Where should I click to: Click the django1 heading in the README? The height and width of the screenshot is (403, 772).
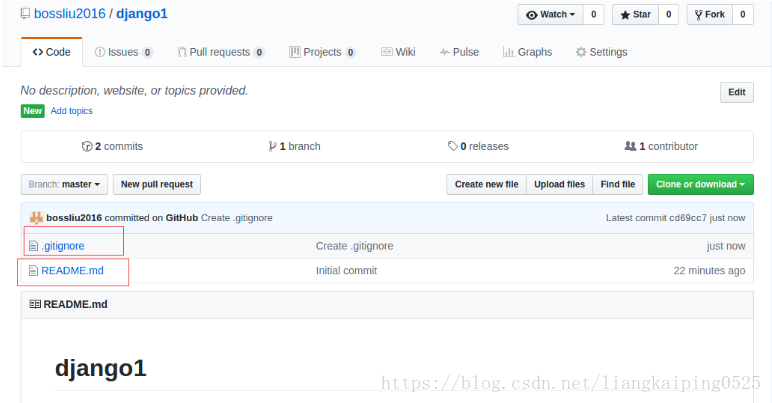point(100,368)
